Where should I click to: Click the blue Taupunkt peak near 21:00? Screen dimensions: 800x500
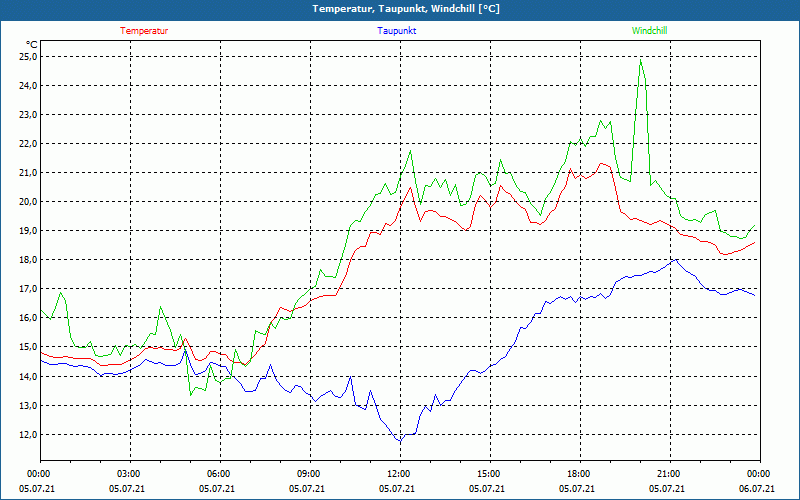pyautogui.click(x=676, y=260)
